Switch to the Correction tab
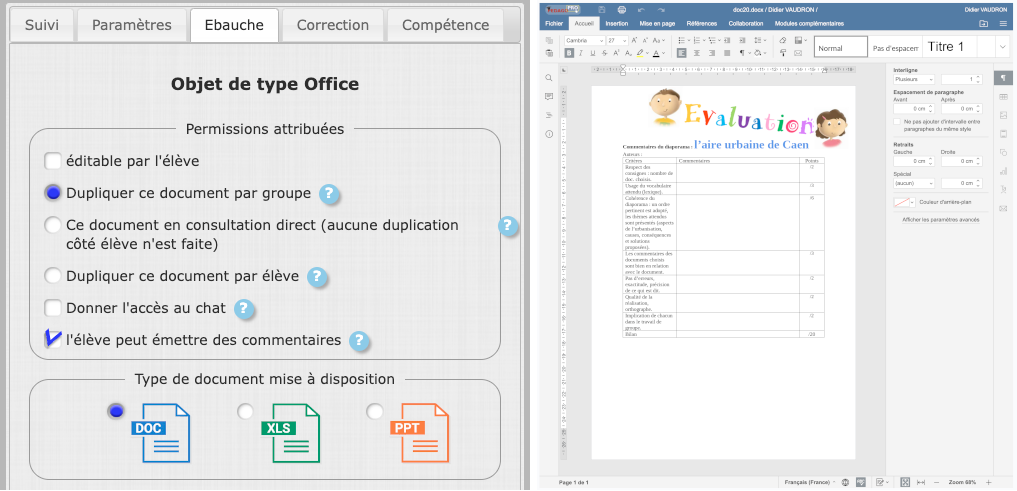This screenshot has width=1017, height=491. coord(332,25)
